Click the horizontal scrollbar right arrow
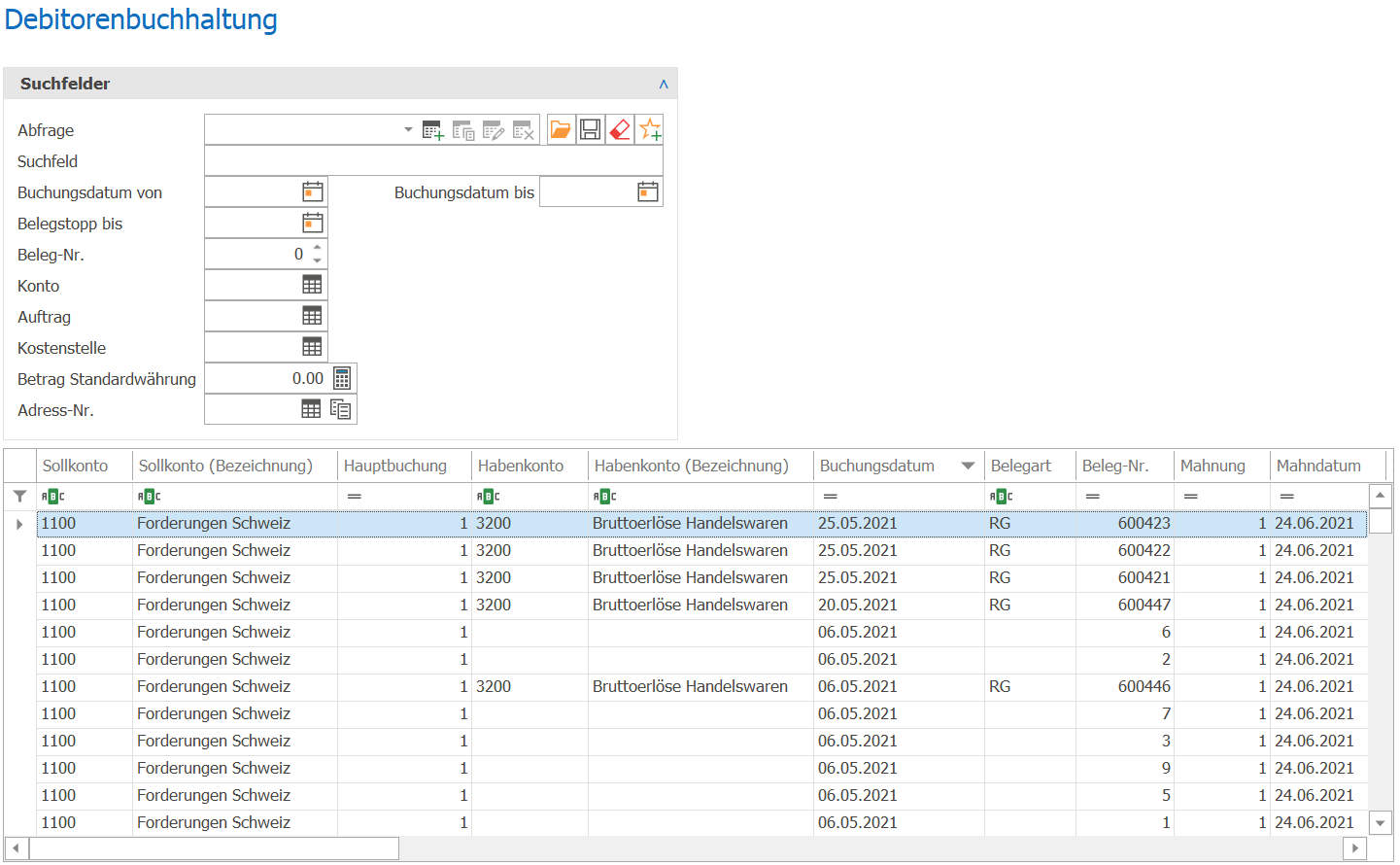The image size is (1400, 865). click(1355, 848)
